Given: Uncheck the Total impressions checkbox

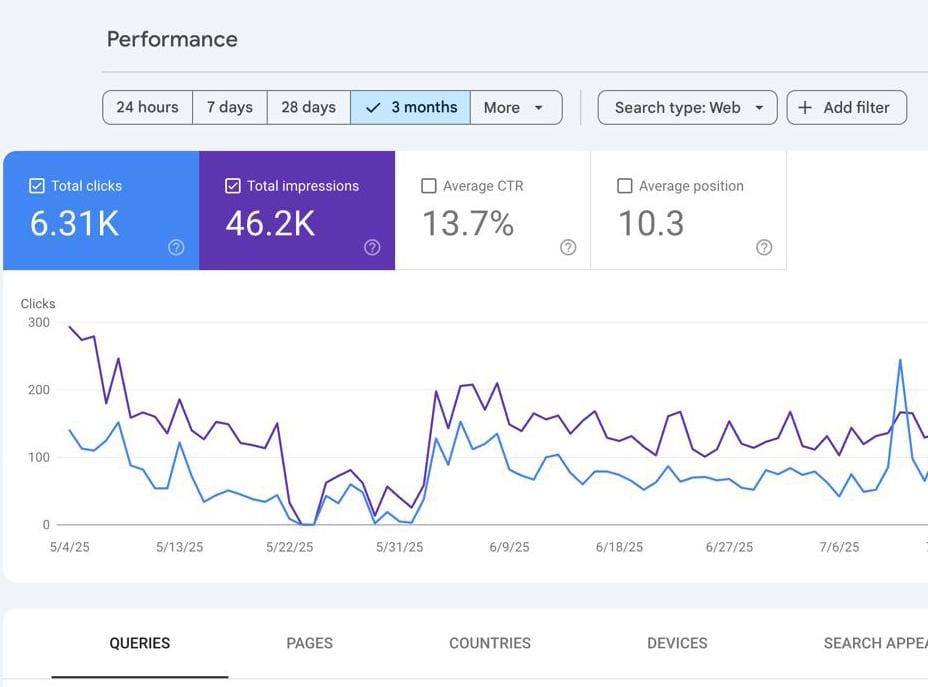Looking at the screenshot, I should (233, 186).
